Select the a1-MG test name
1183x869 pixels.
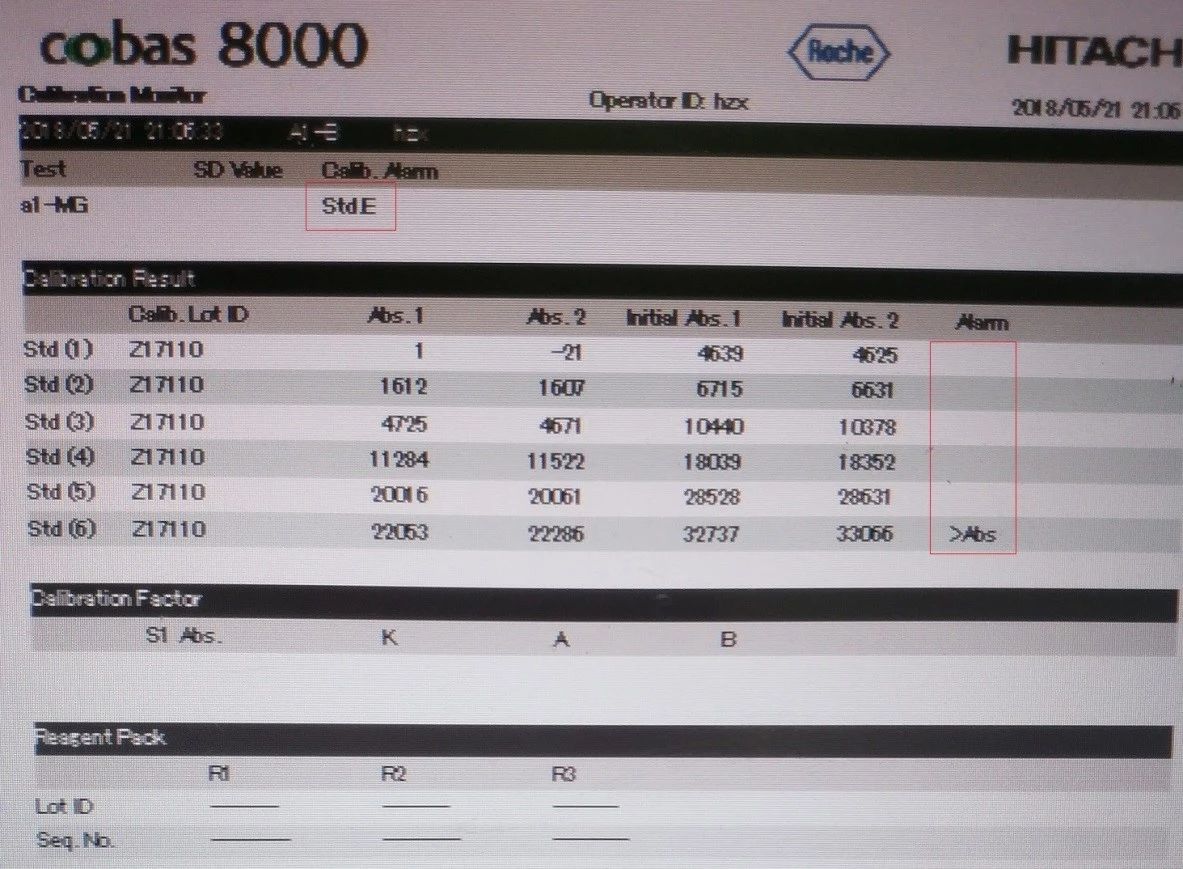[54, 204]
